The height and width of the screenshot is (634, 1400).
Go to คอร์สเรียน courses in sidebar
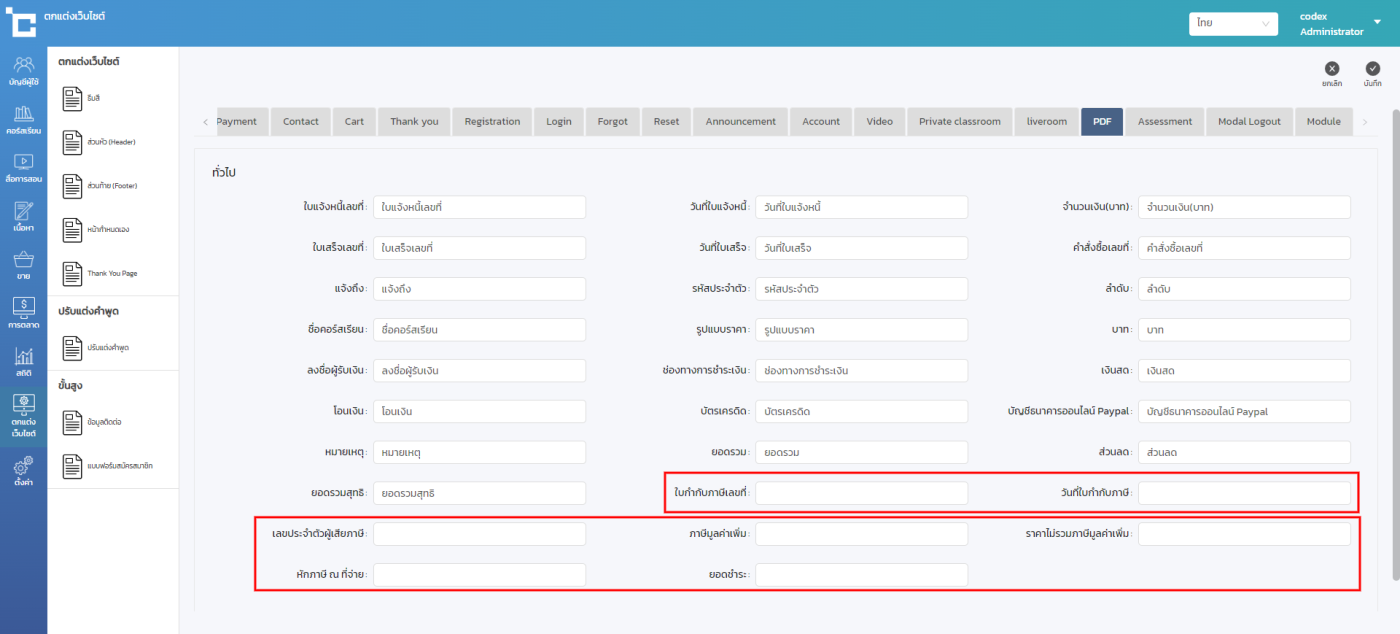(23, 119)
